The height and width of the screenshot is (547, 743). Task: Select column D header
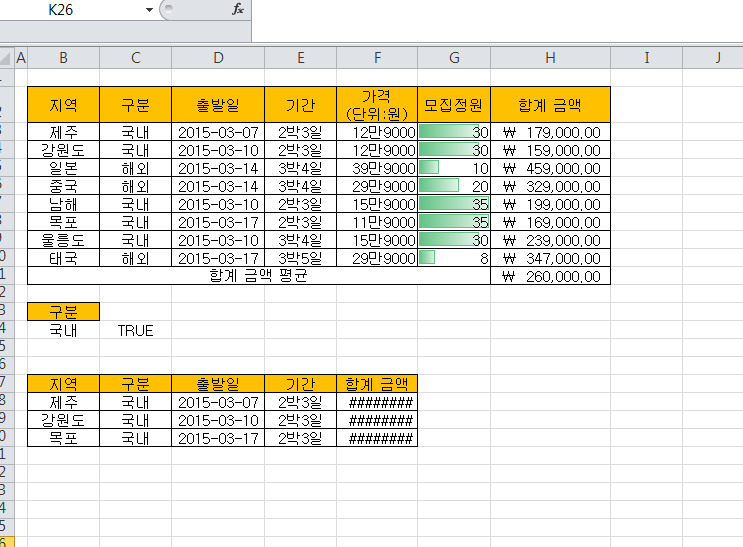218,58
